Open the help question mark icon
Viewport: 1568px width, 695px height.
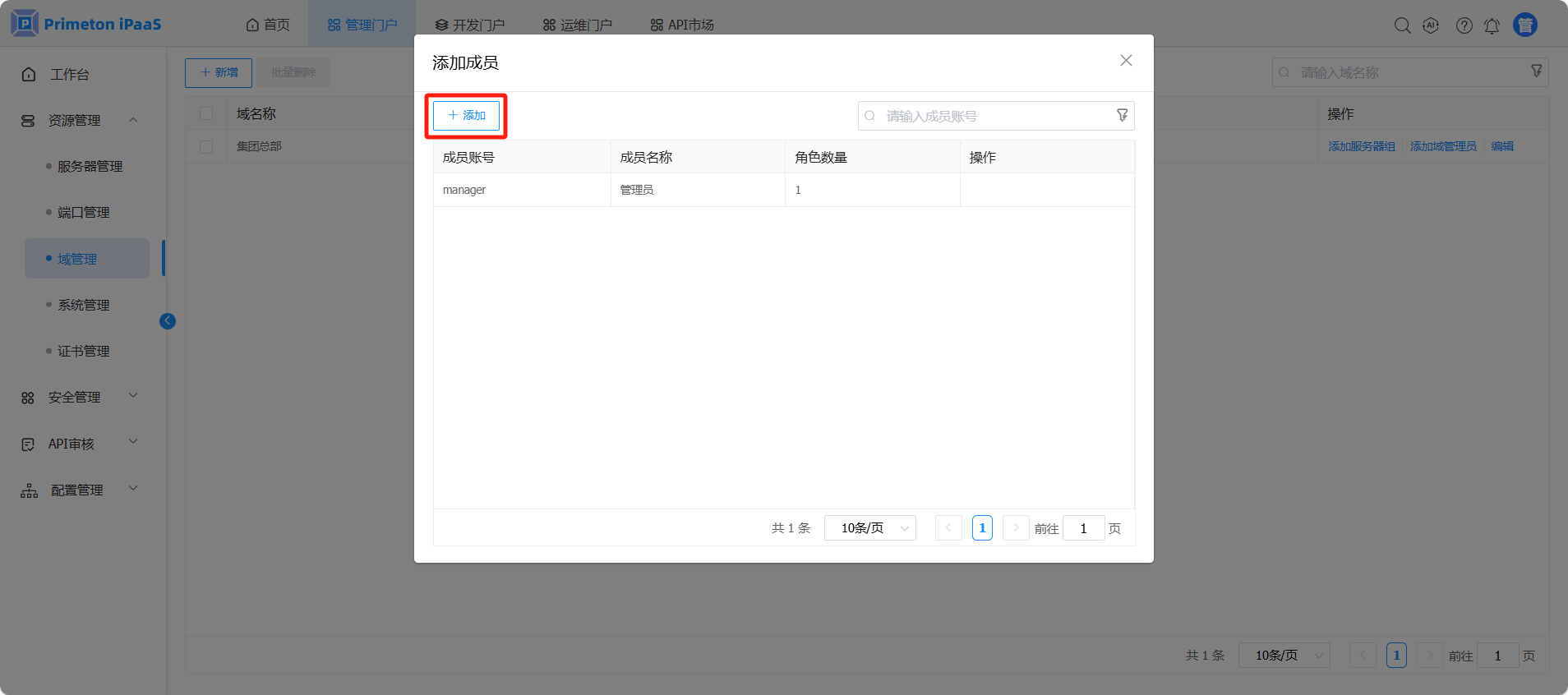pos(1464,25)
